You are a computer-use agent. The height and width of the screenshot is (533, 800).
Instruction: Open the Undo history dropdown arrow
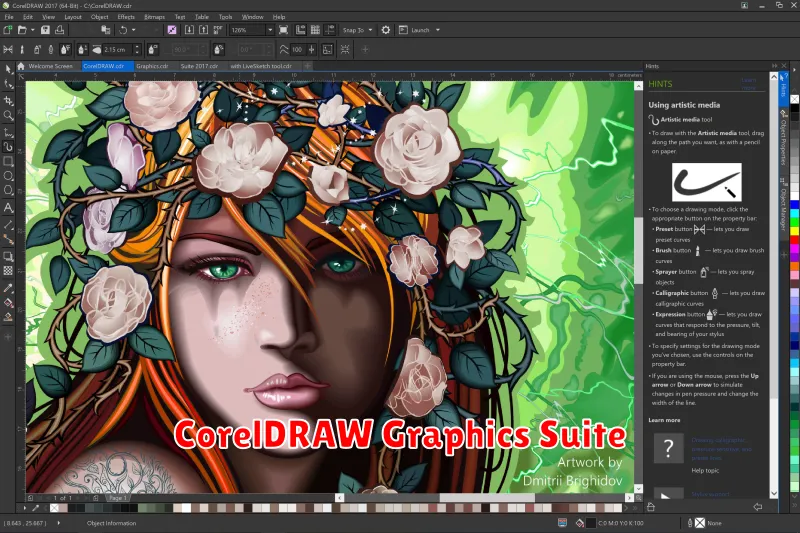pyautogui.click(x=134, y=30)
